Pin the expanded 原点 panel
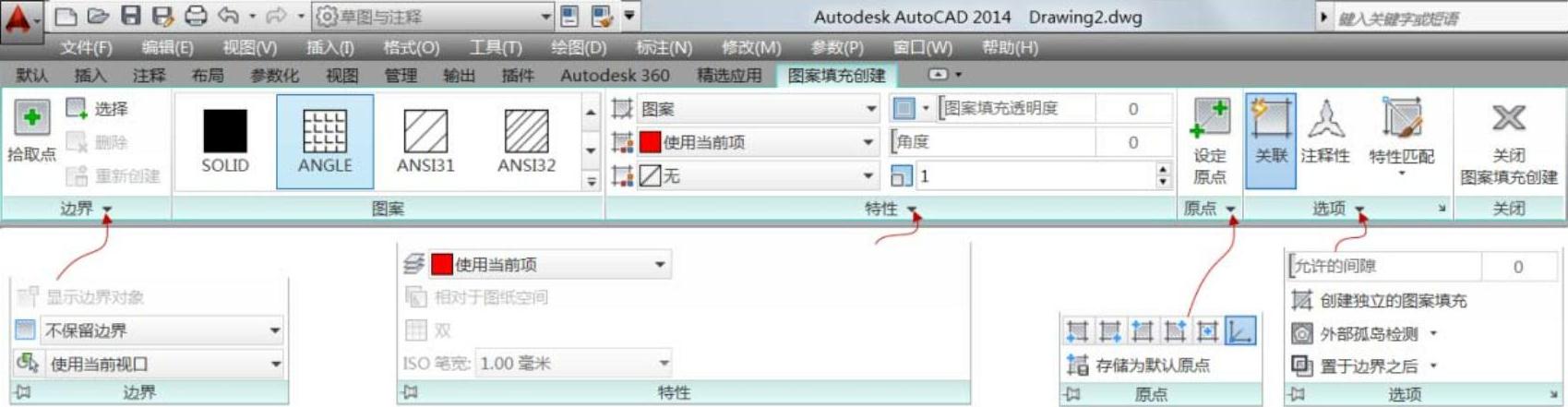 pyautogui.click(x=1073, y=394)
